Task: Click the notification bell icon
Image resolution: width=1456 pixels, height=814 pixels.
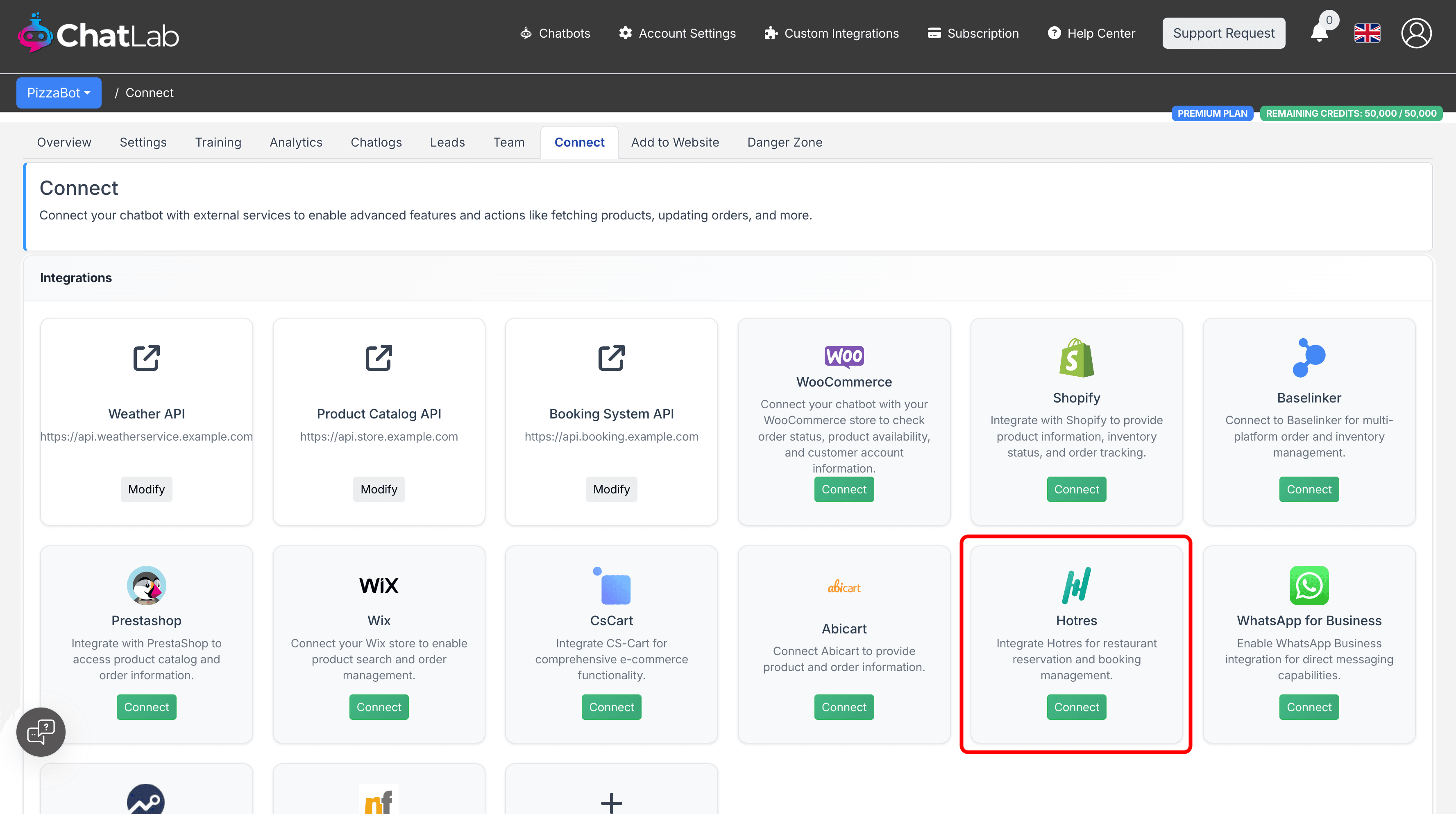Action: [1319, 33]
